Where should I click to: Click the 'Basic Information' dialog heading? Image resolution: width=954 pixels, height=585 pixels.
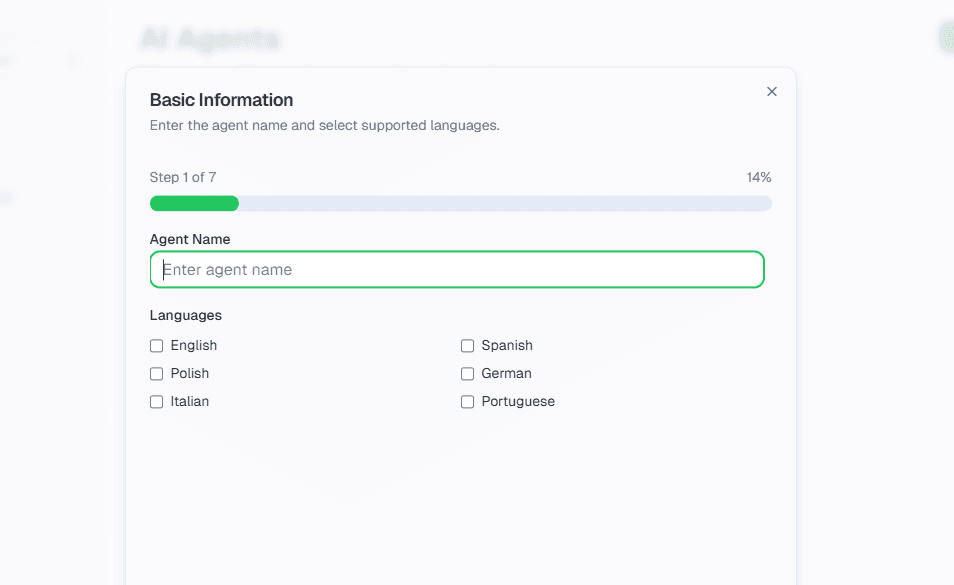pyautogui.click(x=221, y=100)
